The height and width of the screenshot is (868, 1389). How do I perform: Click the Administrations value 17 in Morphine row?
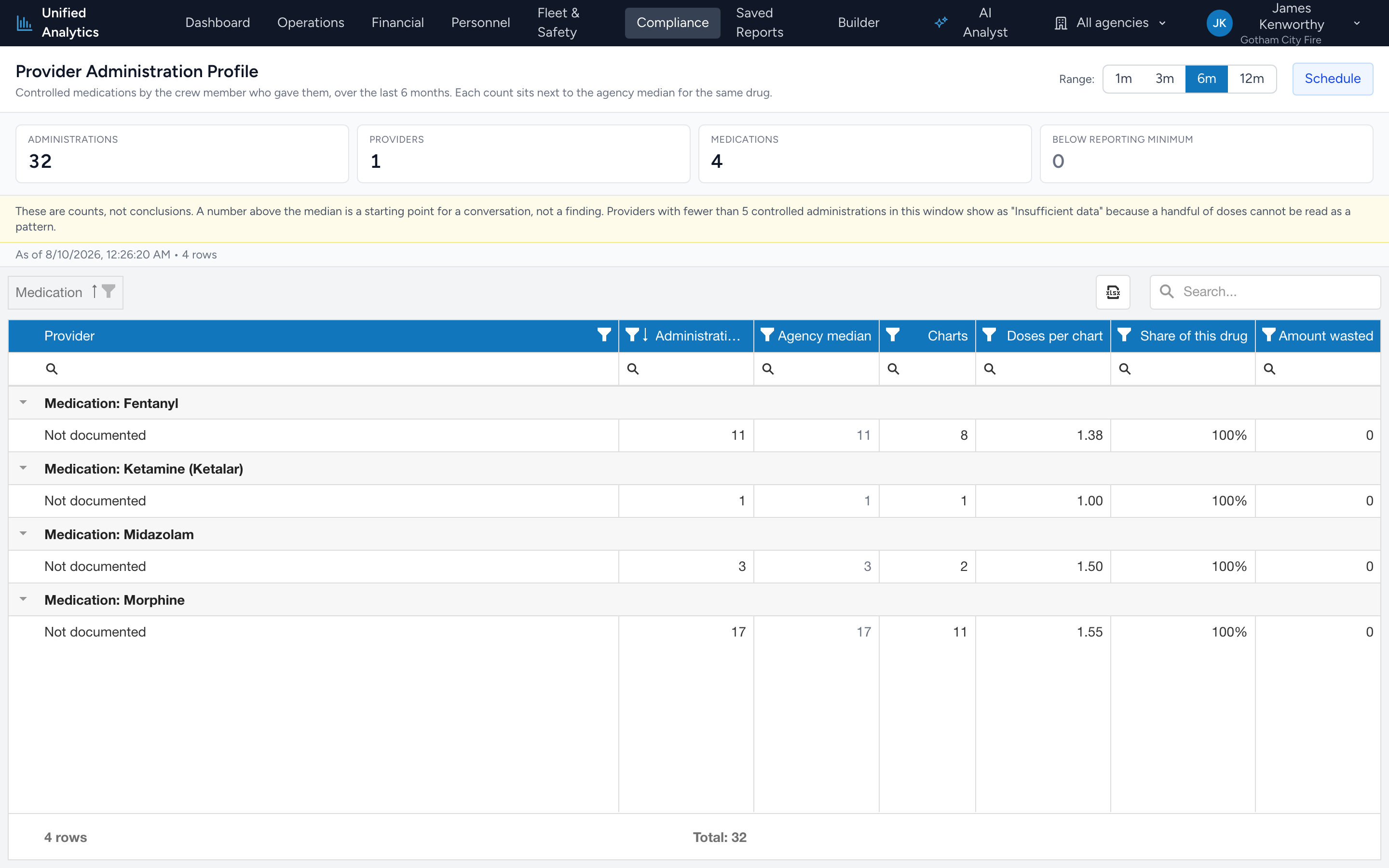738,632
